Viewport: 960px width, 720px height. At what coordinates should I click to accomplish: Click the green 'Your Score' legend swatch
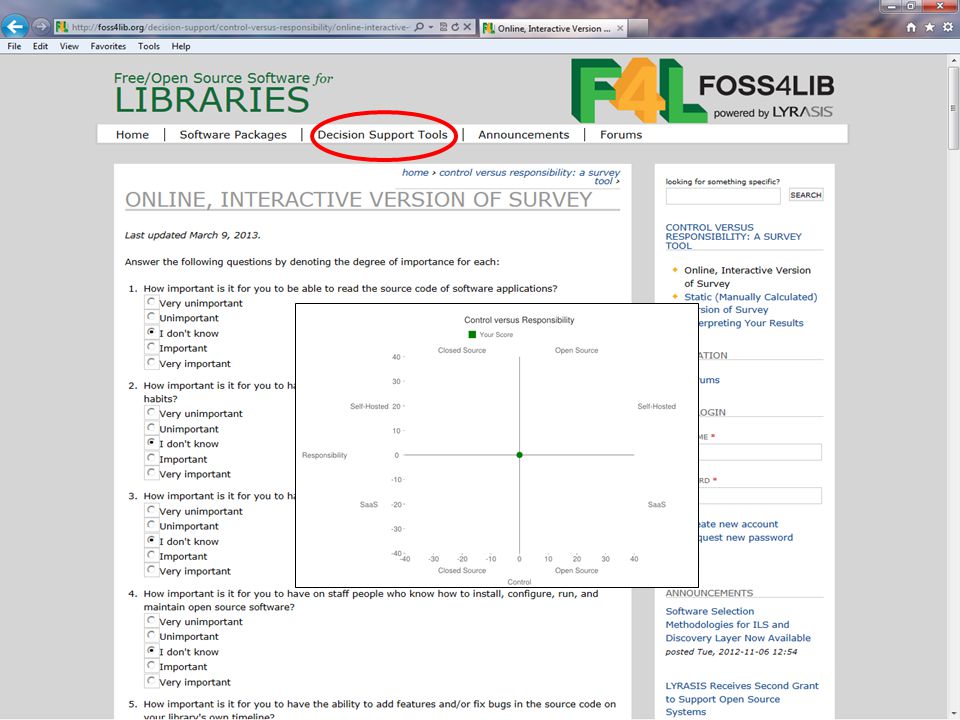(x=472, y=334)
